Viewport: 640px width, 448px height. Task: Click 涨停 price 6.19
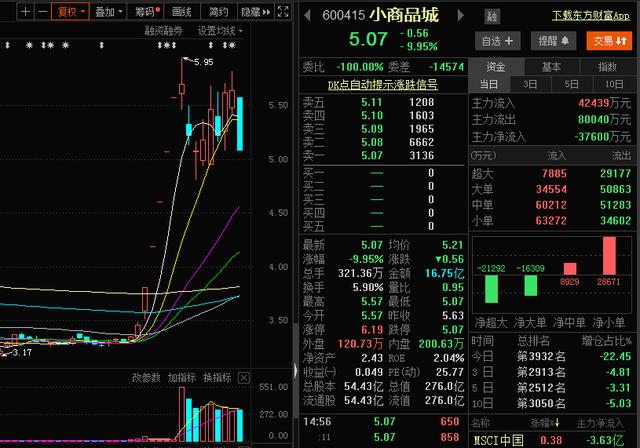coord(372,329)
